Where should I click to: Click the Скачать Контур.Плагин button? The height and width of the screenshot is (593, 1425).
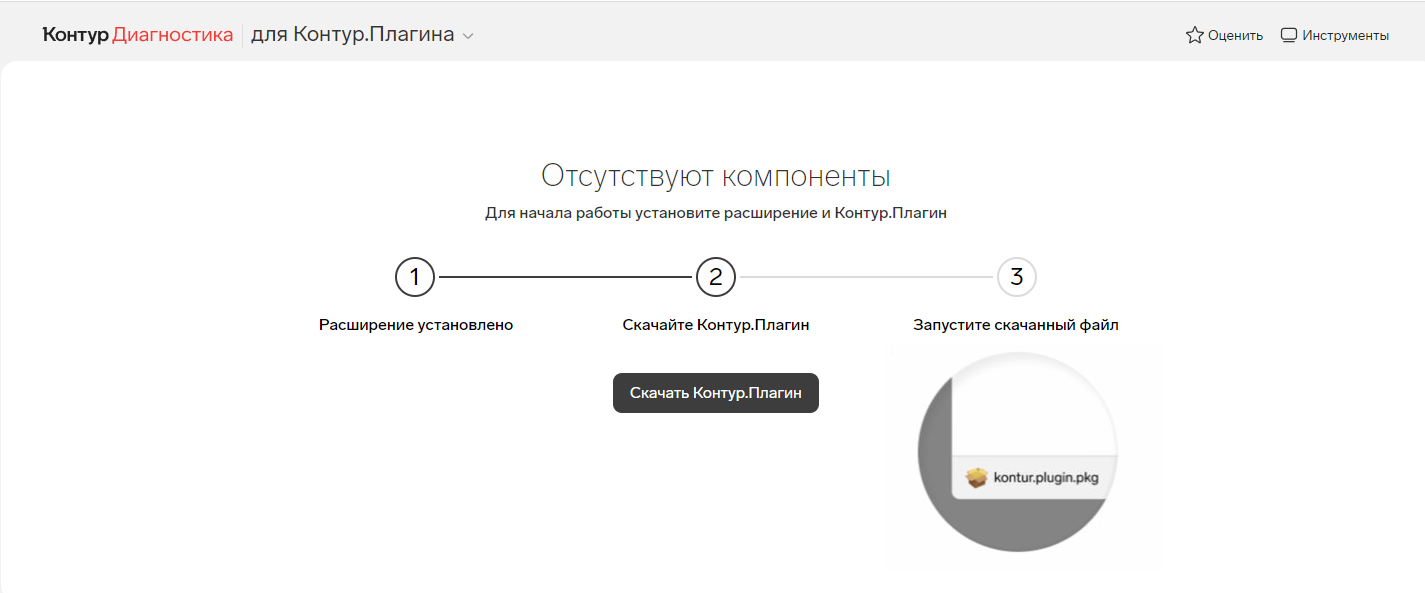pos(716,393)
